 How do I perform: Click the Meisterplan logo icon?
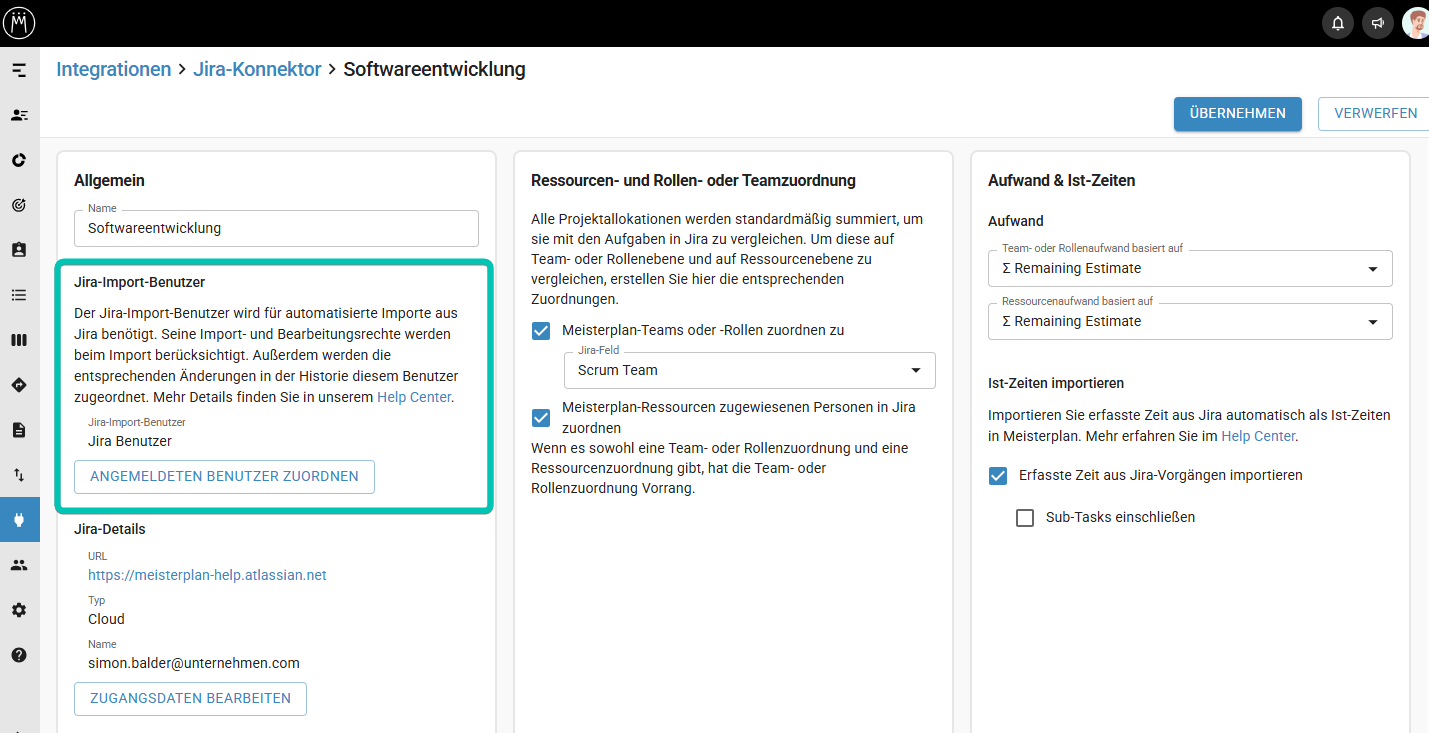(x=19, y=22)
